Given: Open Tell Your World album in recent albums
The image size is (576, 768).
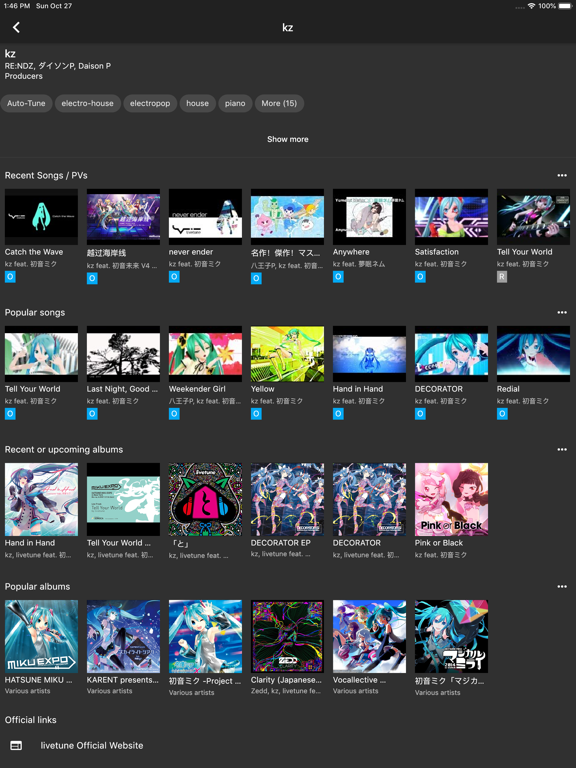Looking at the screenshot, I should pyautogui.click(x=123, y=500).
